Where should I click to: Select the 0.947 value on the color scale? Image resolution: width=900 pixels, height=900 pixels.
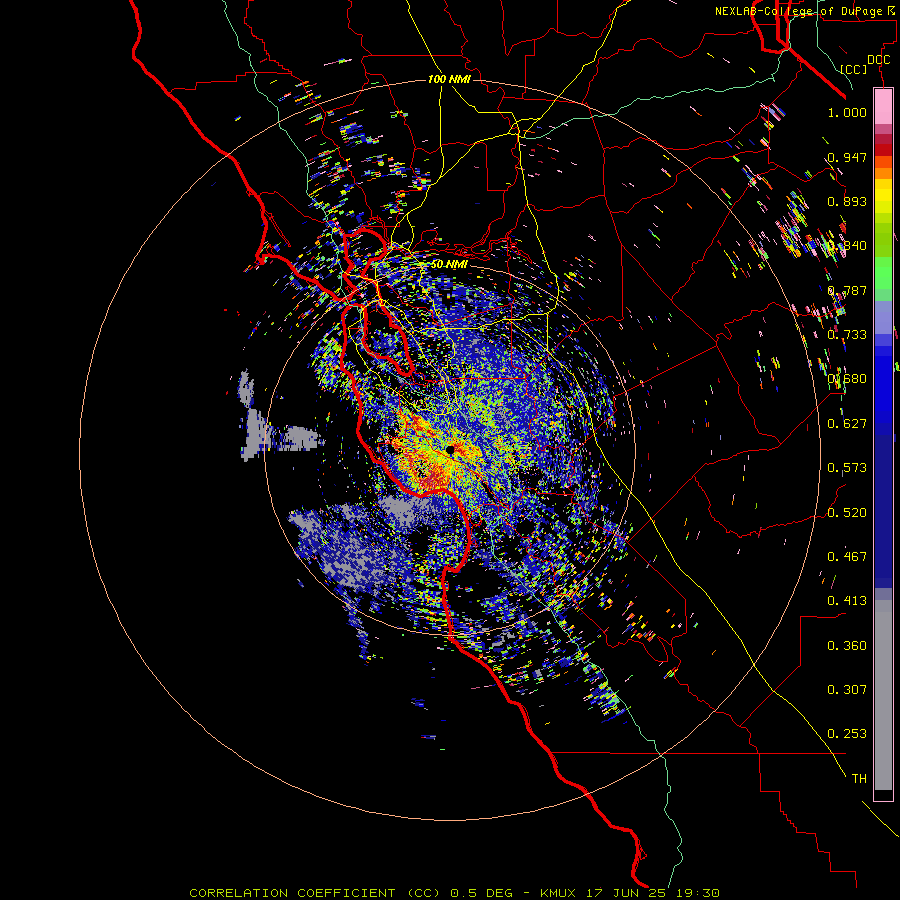click(x=847, y=157)
